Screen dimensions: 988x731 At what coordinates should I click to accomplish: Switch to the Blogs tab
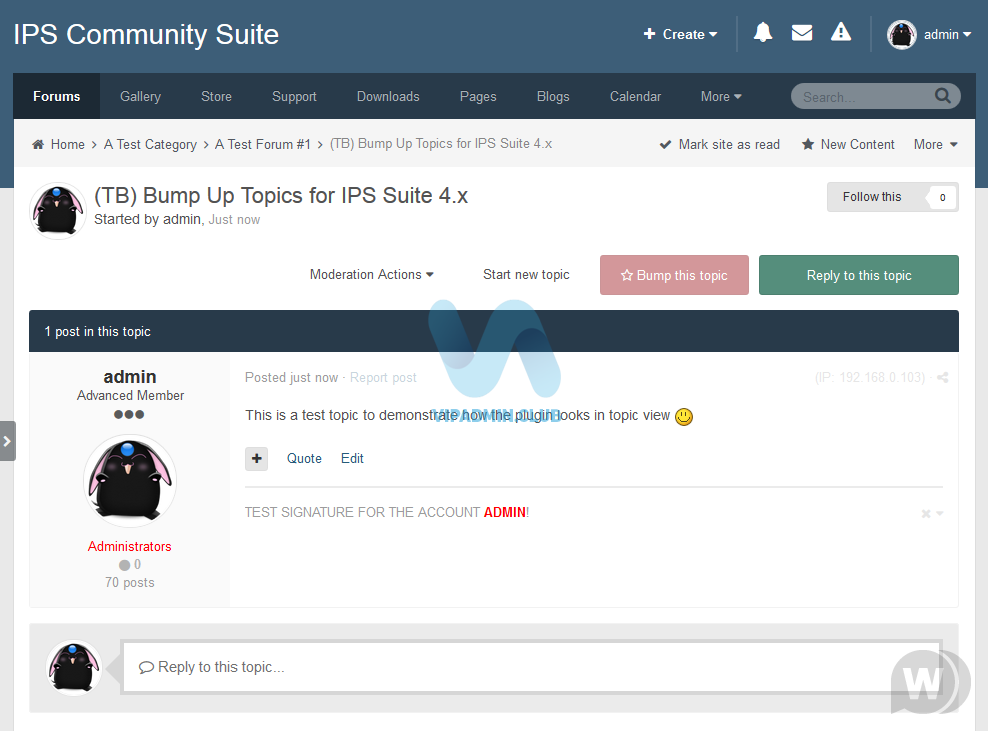coord(553,96)
